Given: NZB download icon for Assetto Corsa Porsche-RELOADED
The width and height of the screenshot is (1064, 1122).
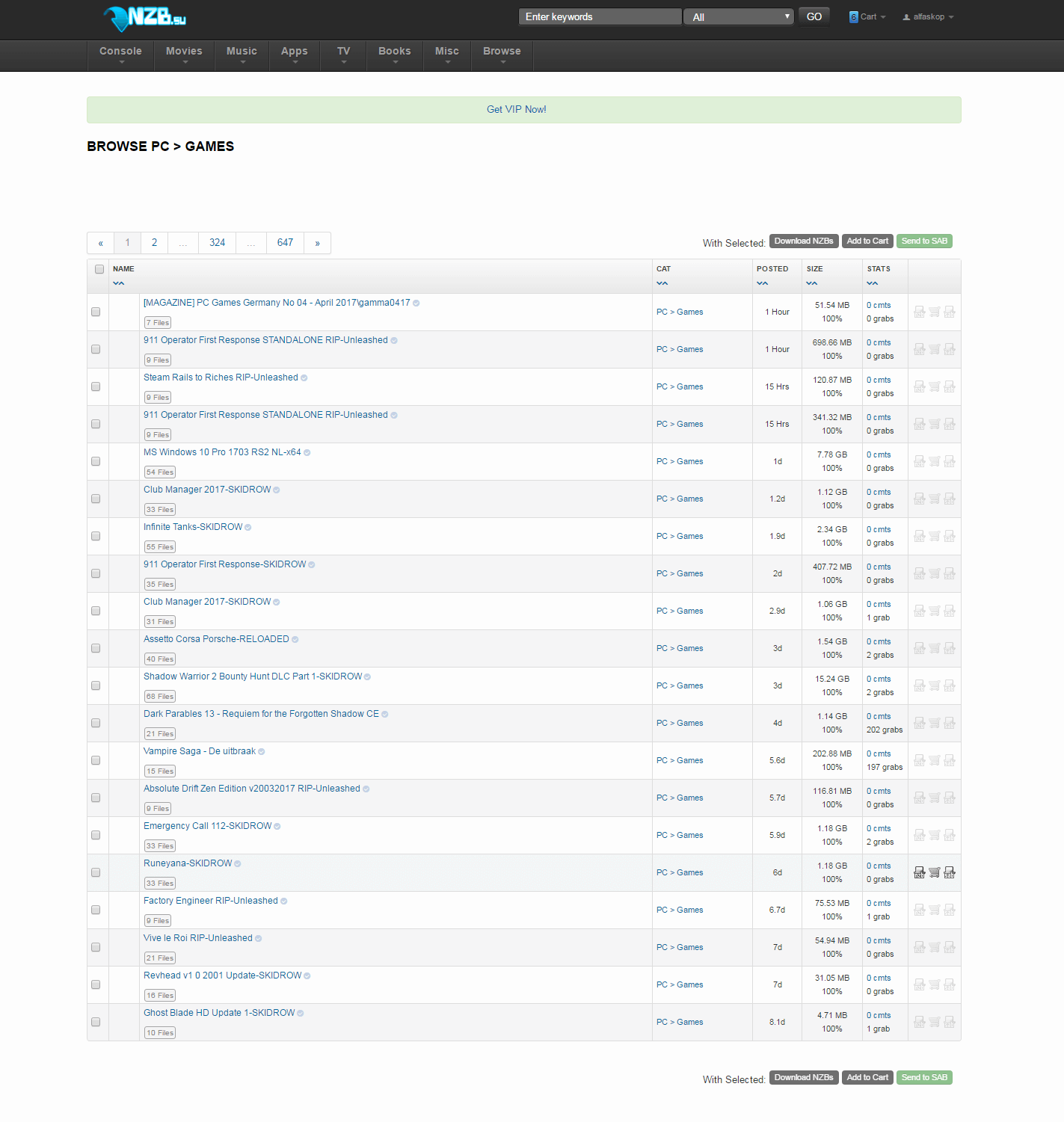Looking at the screenshot, I should click(x=920, y=648).
